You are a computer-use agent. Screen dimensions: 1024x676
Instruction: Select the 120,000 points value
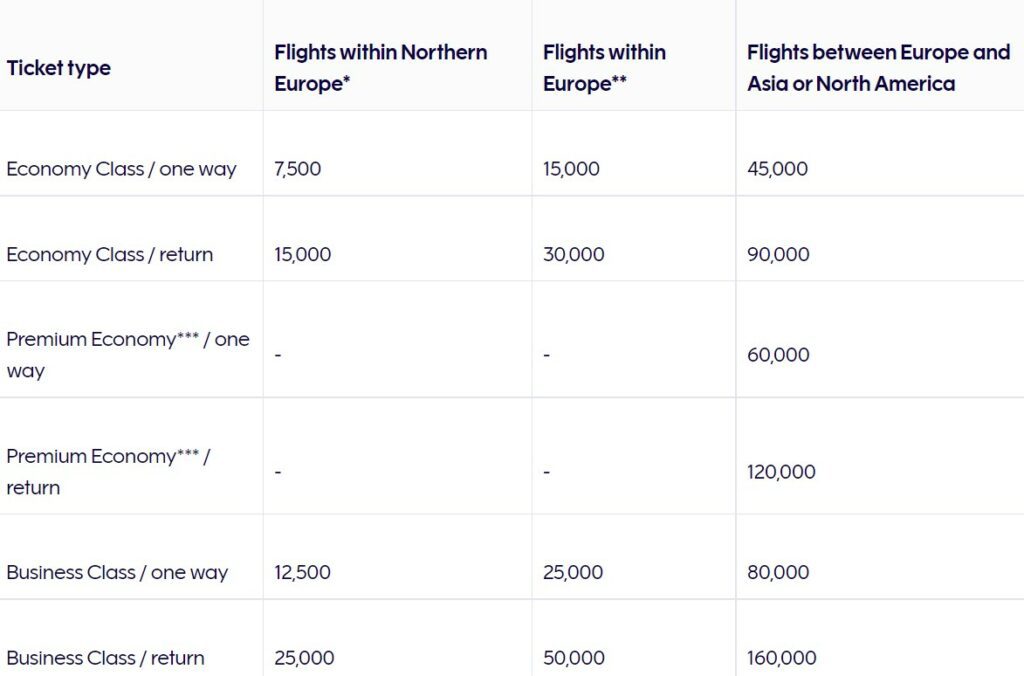(x=781, y=472)
